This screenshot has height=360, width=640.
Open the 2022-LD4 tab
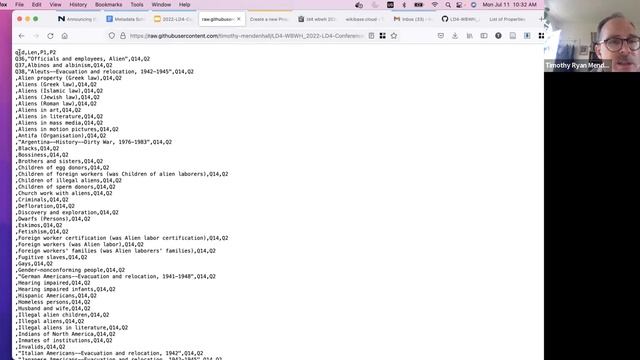pos(173,19)
